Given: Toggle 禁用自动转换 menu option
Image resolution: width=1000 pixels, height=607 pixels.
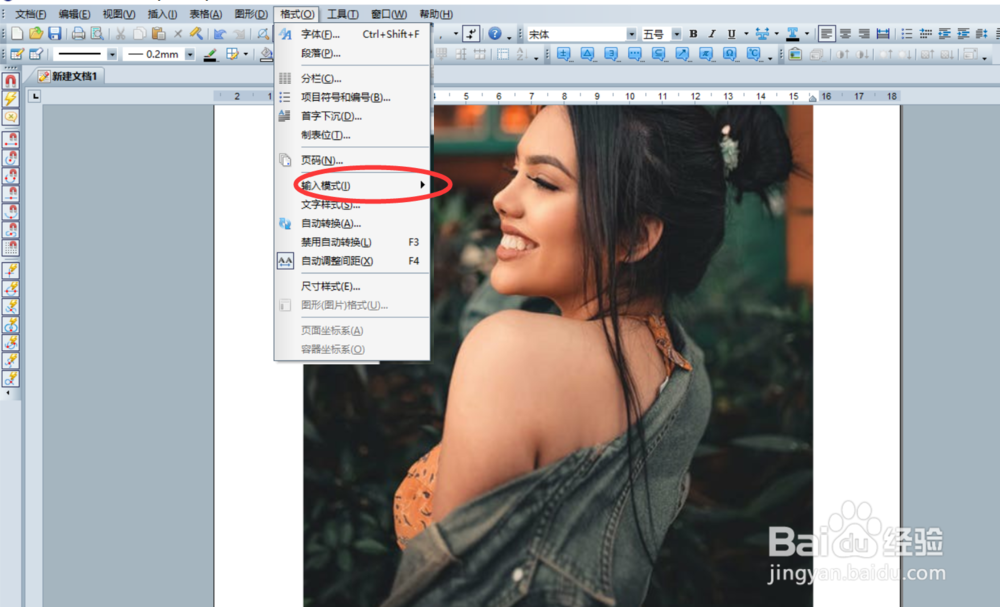Looking at the screenshot, I should (x=352, y=242).
